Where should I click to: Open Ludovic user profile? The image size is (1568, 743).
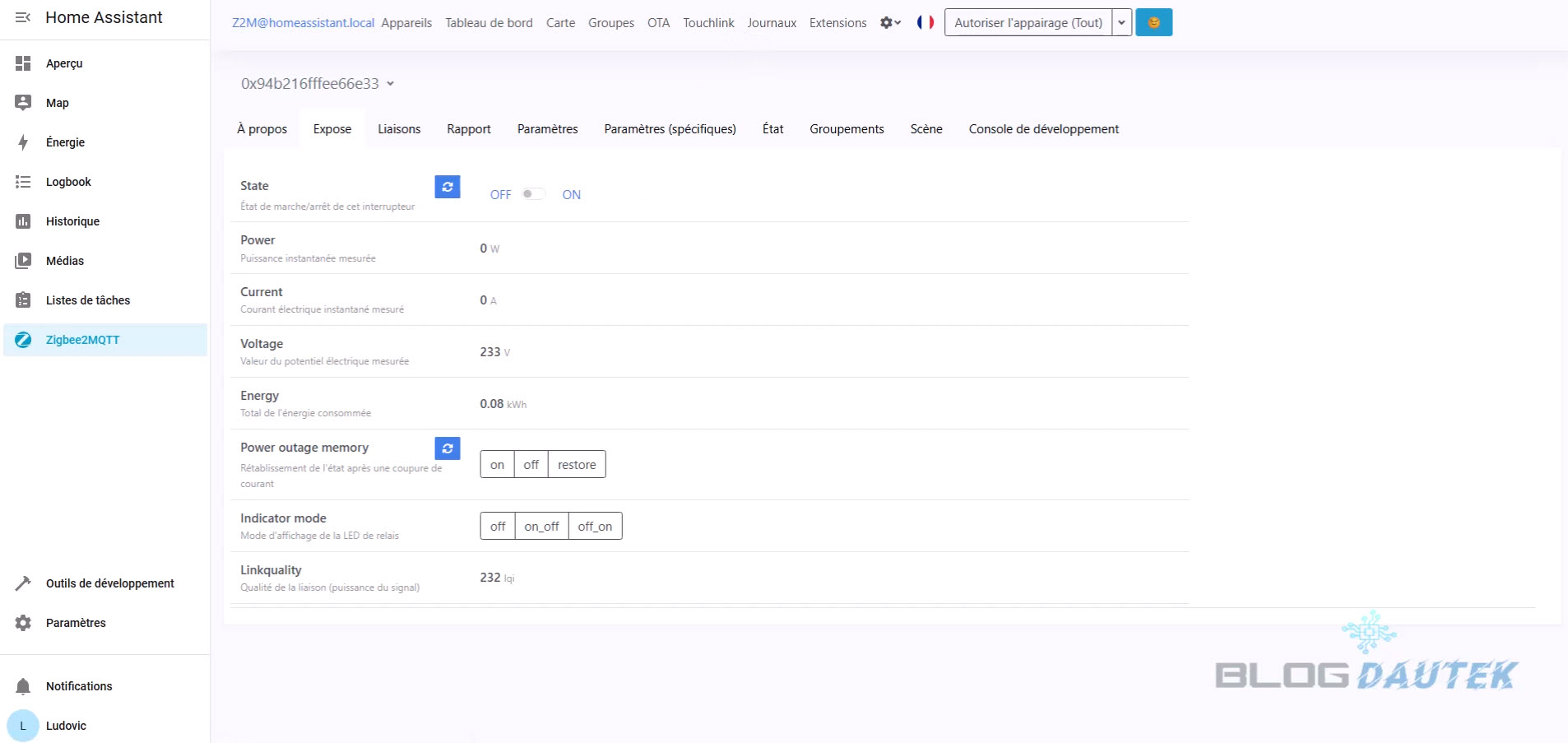click(x=65, y=726)
